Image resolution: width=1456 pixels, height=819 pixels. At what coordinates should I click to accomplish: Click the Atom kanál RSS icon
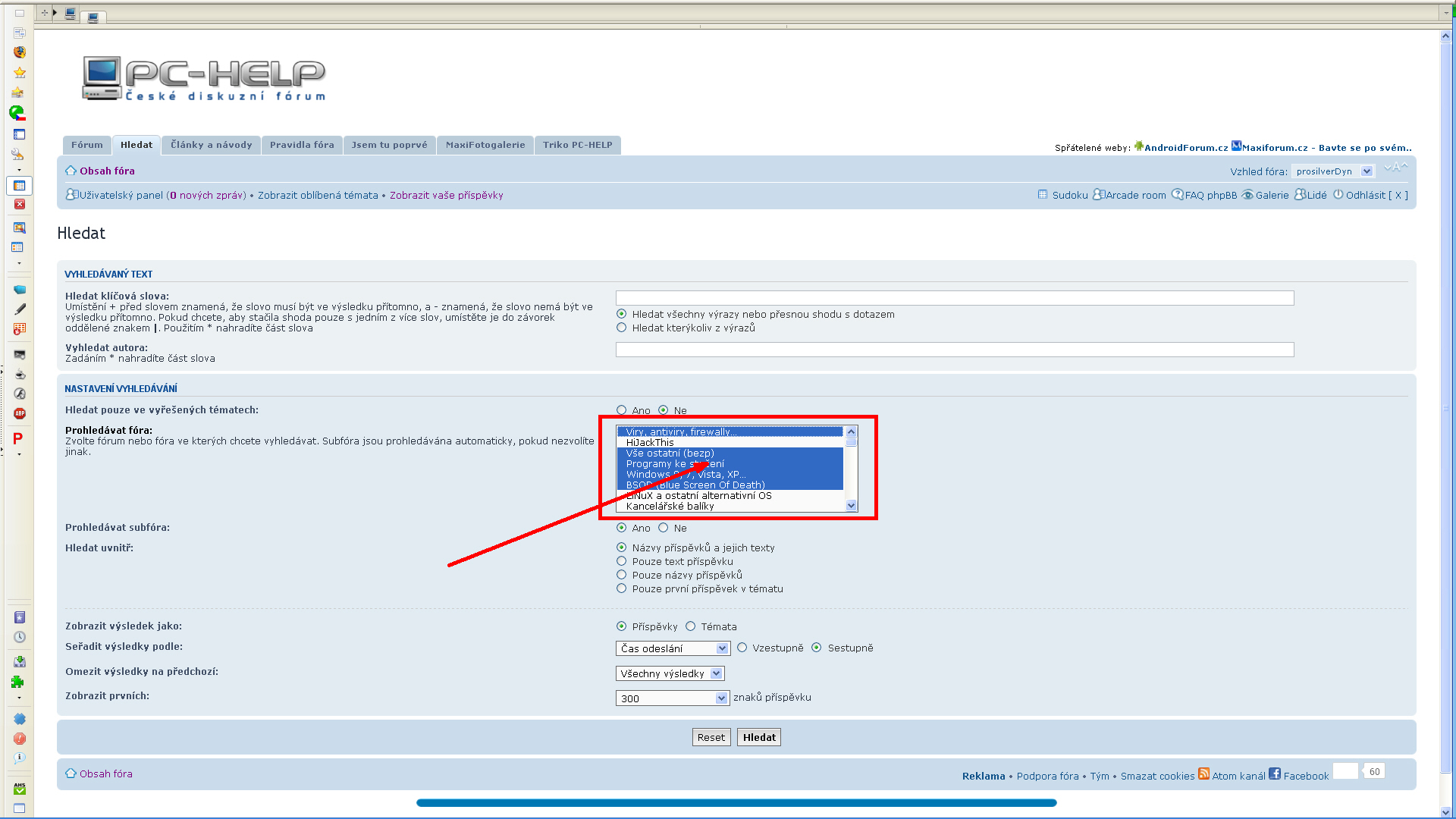[x=1203, y=774]
